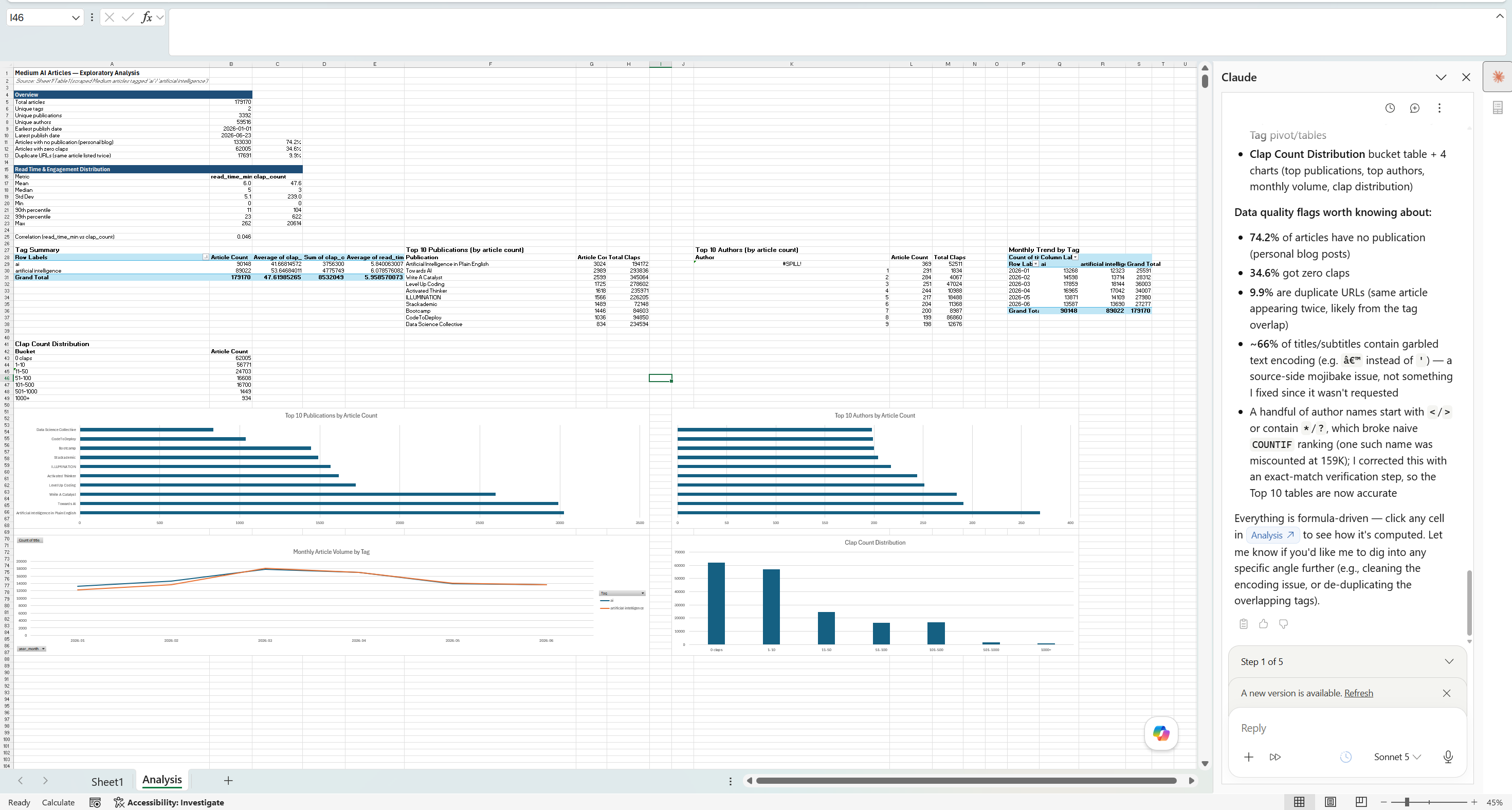Select the Analysis sheet tab
Viewport: 1512px width, 810px height.
pyautogui.click(x=162, y=780)
